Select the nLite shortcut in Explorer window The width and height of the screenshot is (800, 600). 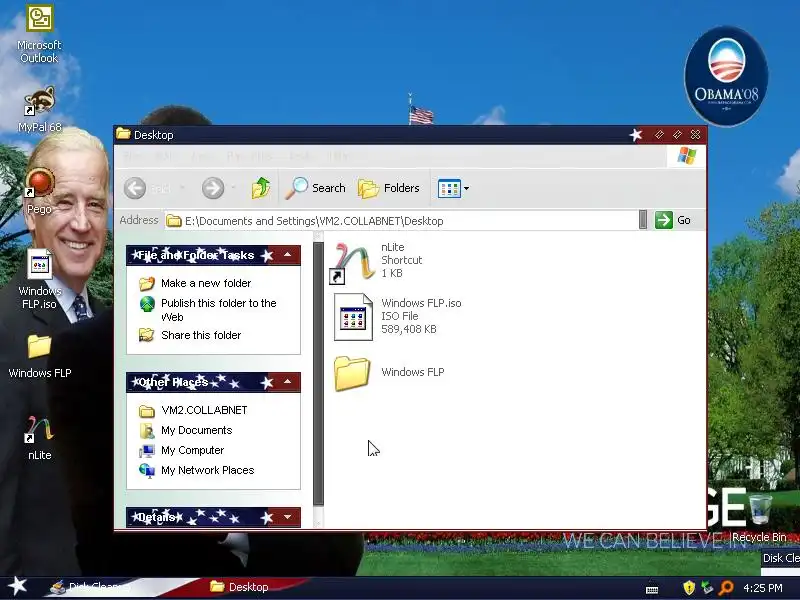(378, 261)
